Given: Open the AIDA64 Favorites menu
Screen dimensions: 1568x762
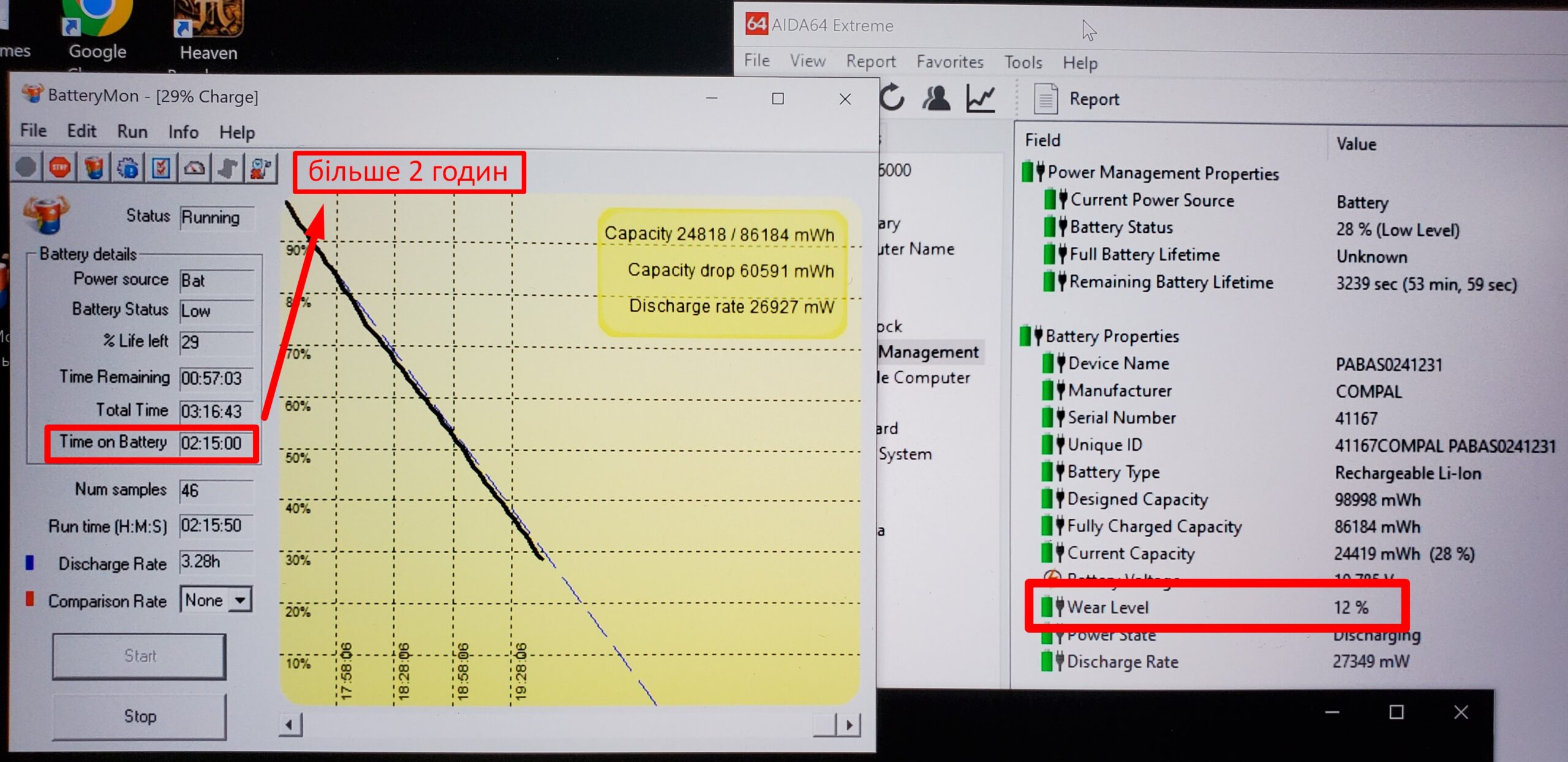Looking at the screenshot, I should (949, 62).
